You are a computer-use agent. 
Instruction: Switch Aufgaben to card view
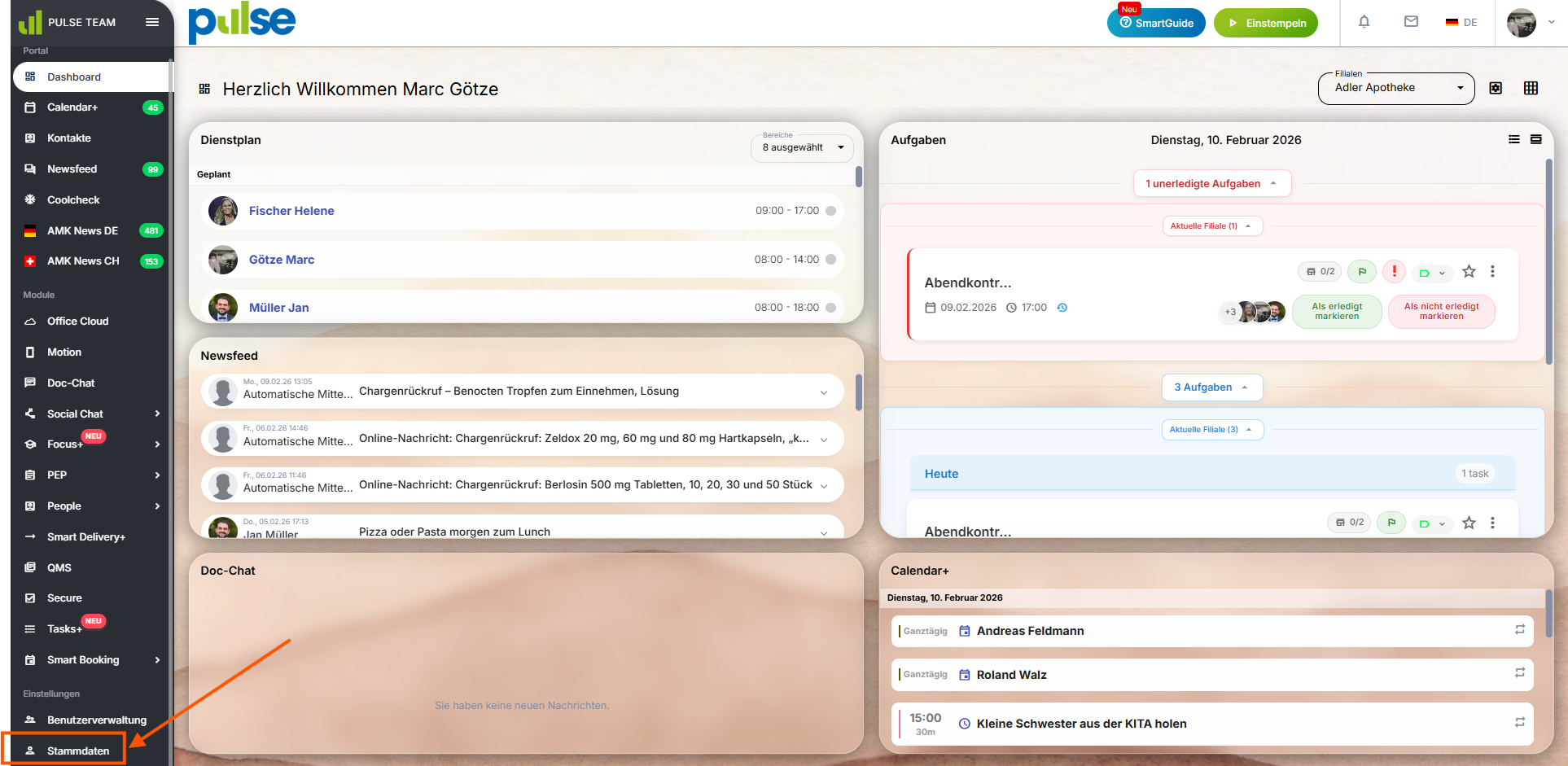tap(1536, 139)
